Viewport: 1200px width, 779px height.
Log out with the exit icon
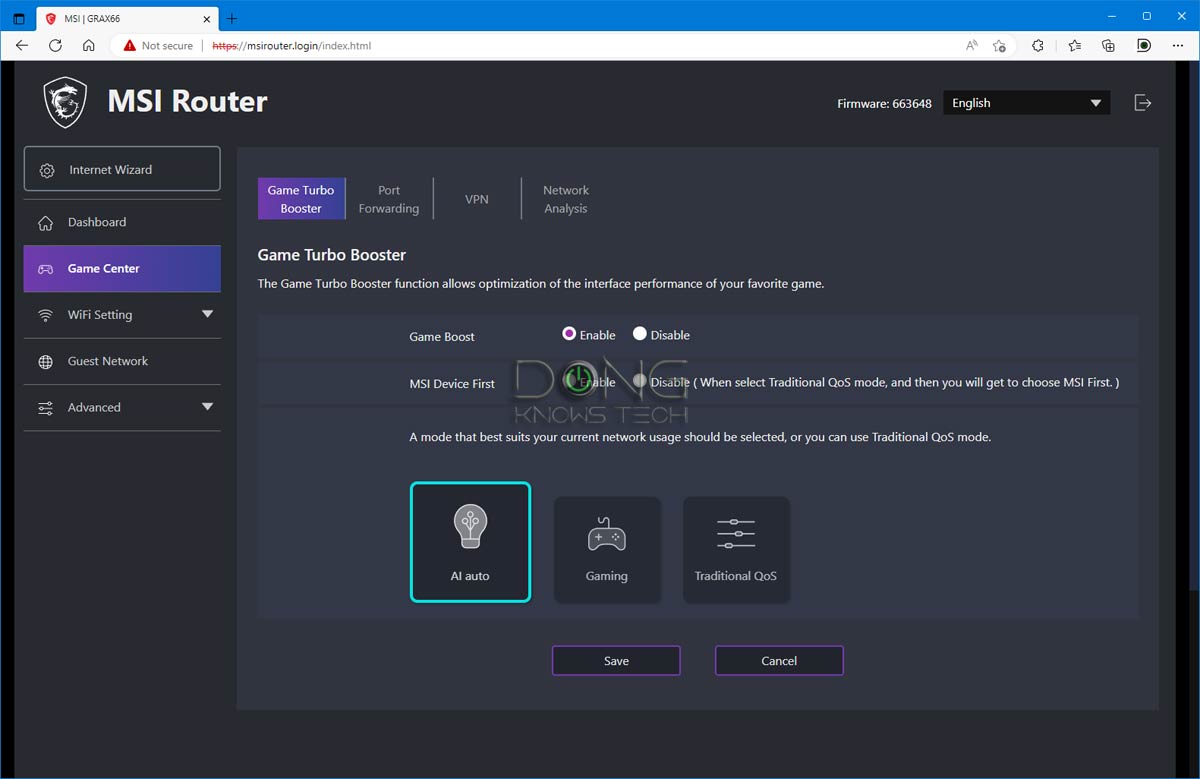1142,103
